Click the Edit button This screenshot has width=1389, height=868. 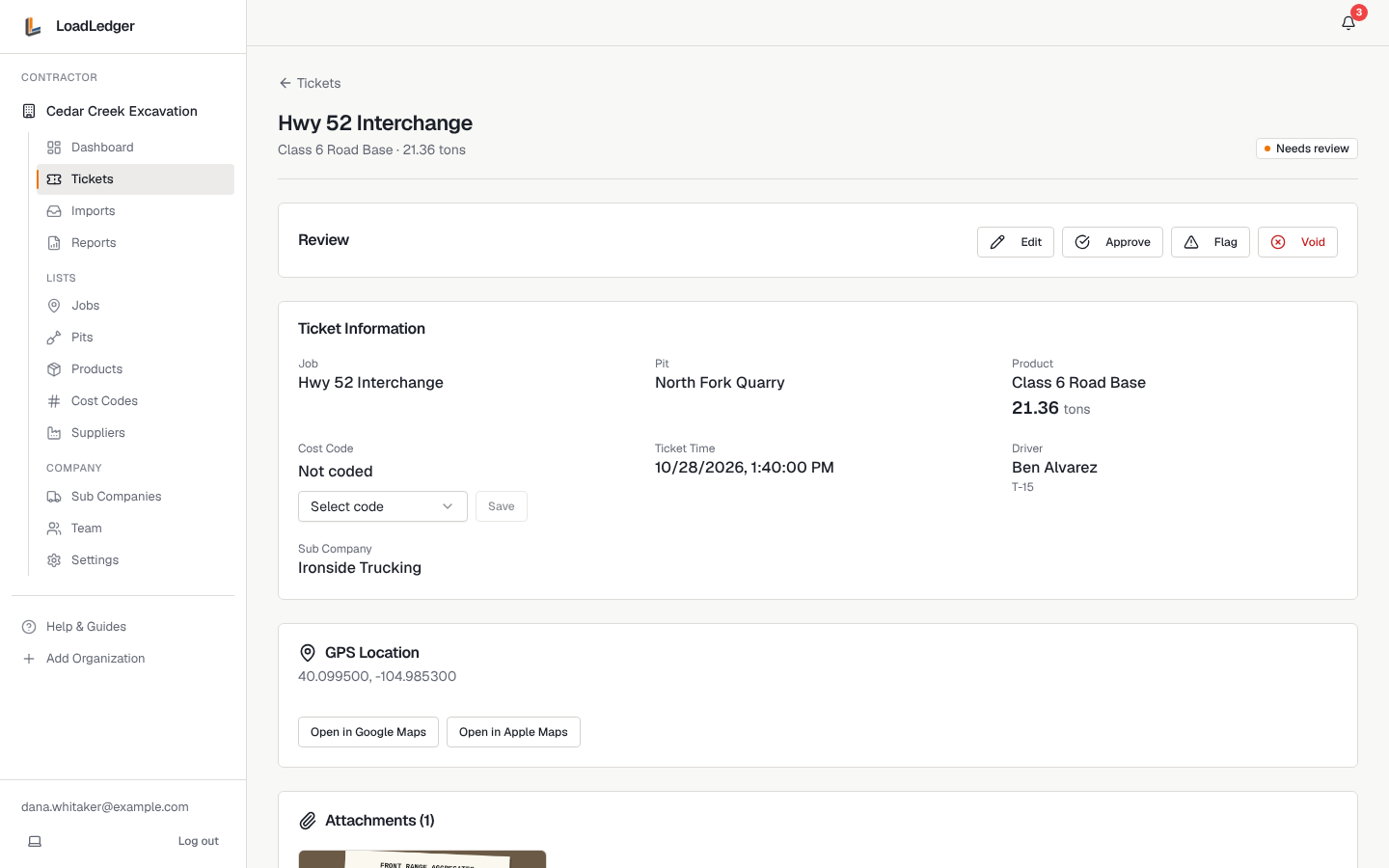point(1016,242)
